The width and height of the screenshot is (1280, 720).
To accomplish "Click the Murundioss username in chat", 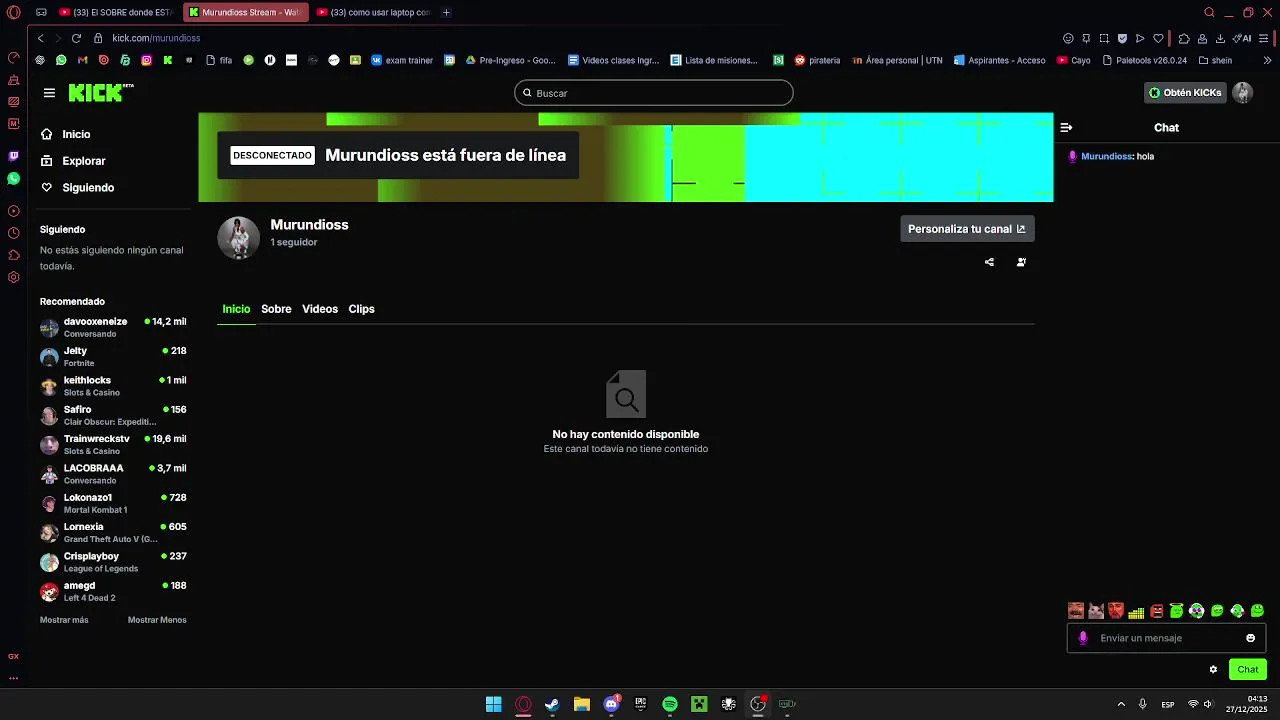I will click(1106, 157).
